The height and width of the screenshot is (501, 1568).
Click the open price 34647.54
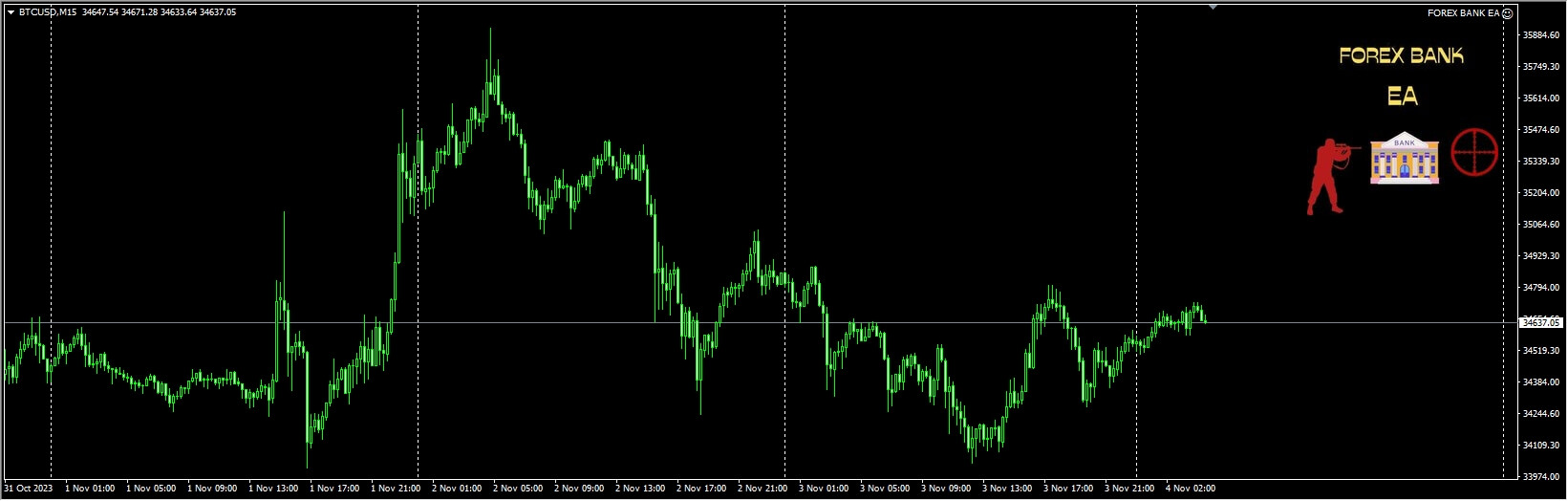point(100,12)
